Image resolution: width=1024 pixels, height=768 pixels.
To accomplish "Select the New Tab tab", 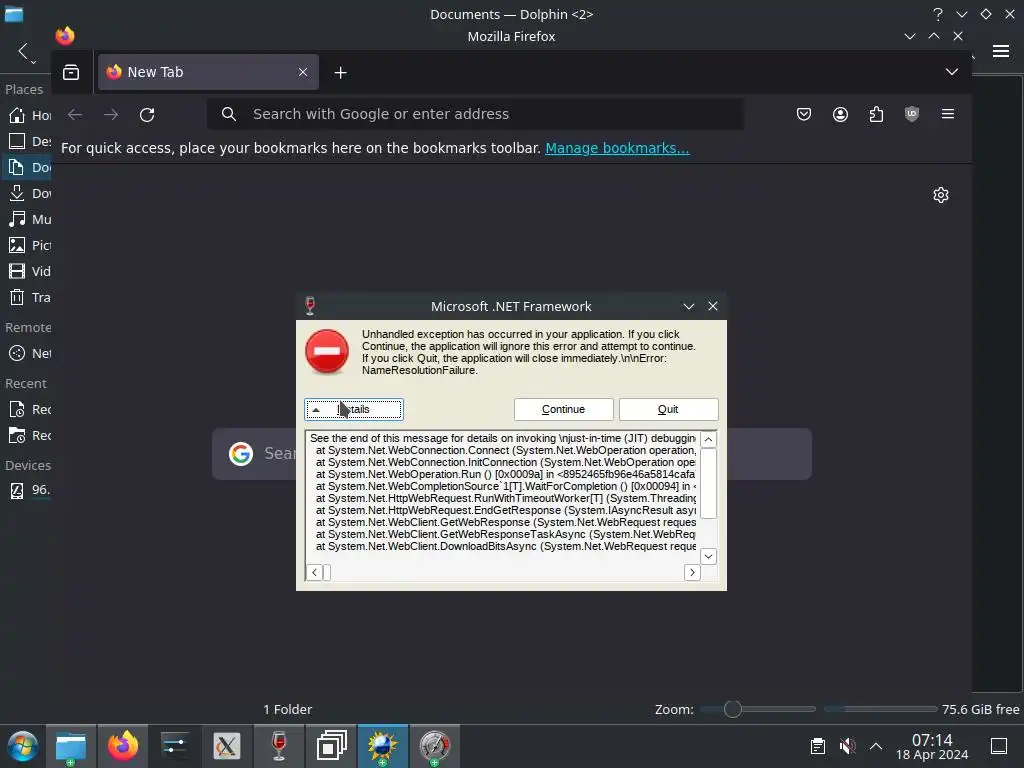I will coord(208,72).
